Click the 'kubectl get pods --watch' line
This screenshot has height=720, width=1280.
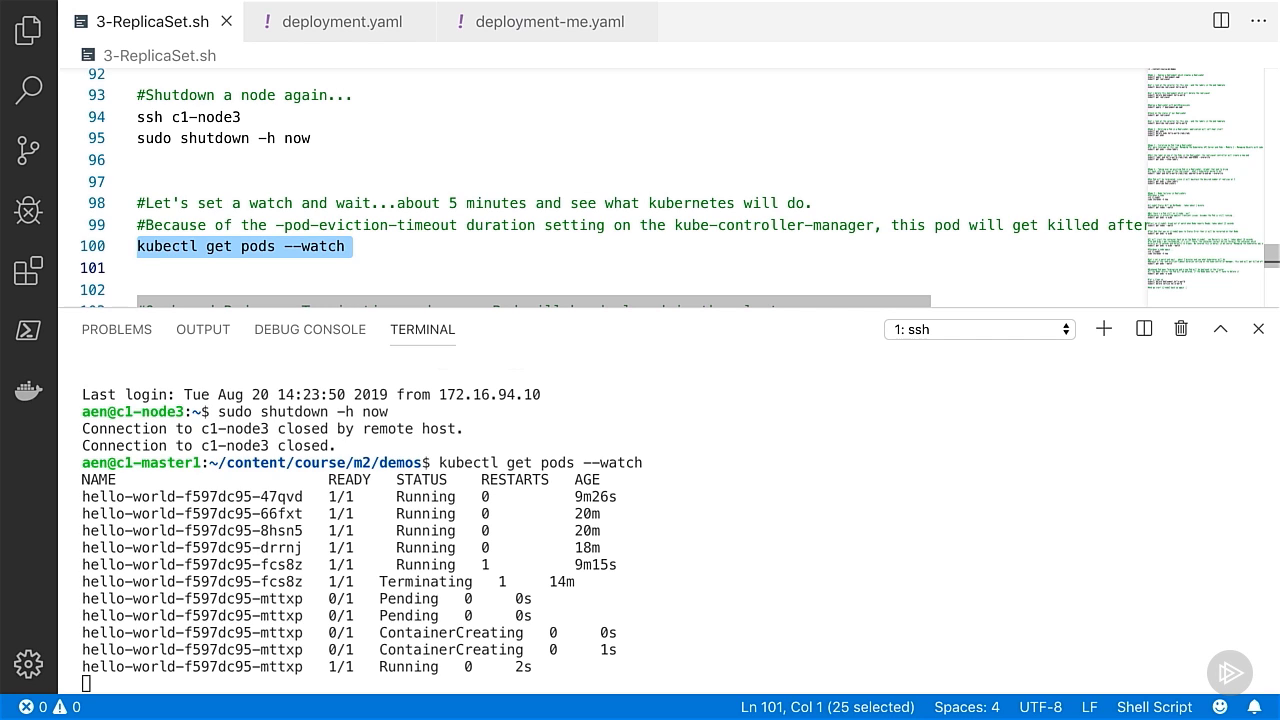point(240,246)
